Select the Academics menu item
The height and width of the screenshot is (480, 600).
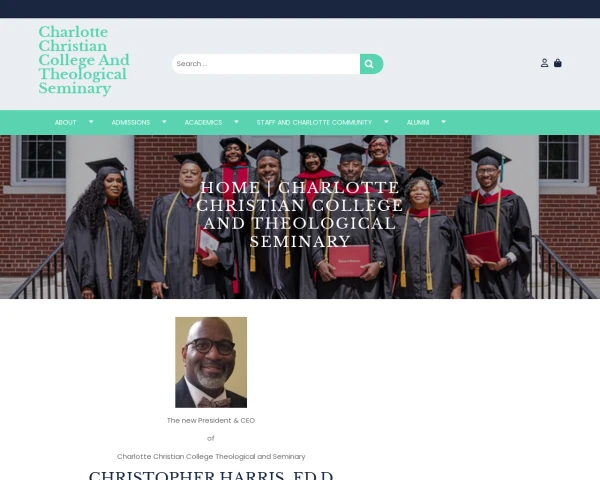click(203, 122)
